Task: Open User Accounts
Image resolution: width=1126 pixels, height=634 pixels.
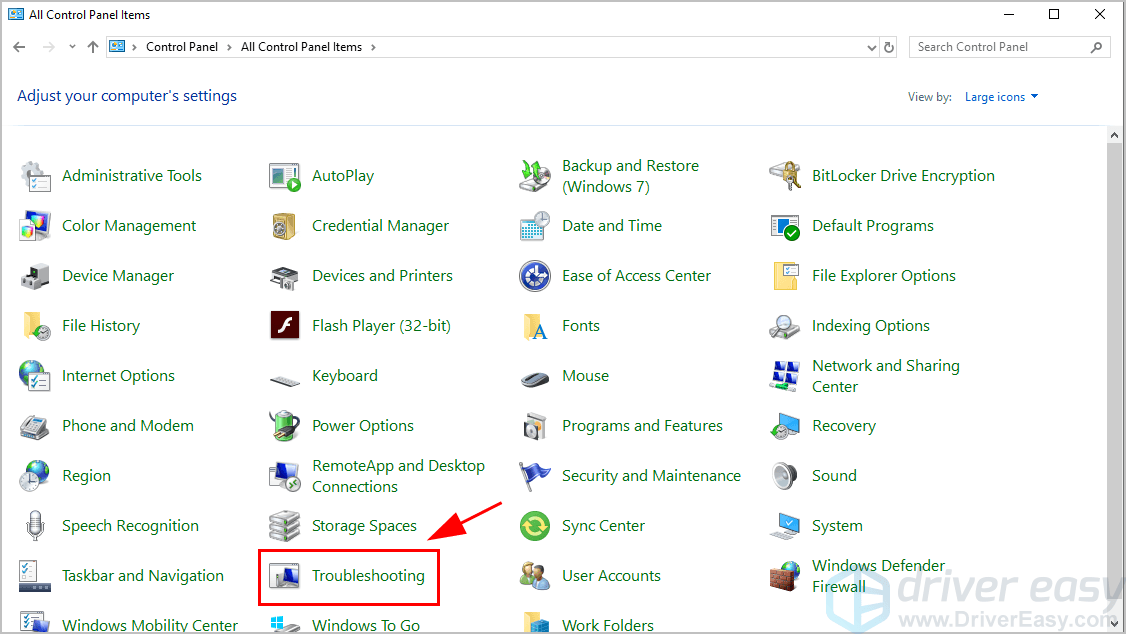Action: [611, 575]
